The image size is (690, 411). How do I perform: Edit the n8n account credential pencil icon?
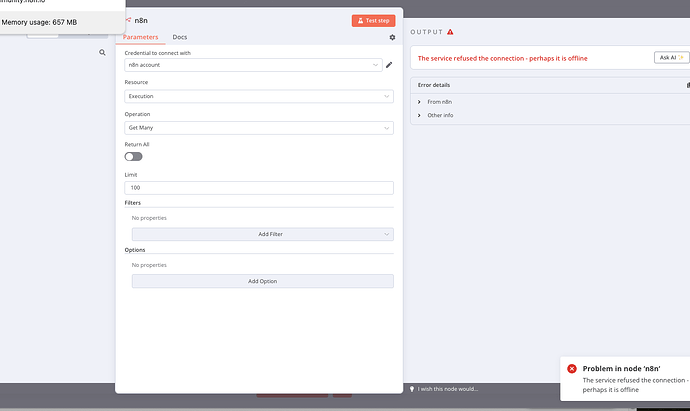tap(389, 65)
